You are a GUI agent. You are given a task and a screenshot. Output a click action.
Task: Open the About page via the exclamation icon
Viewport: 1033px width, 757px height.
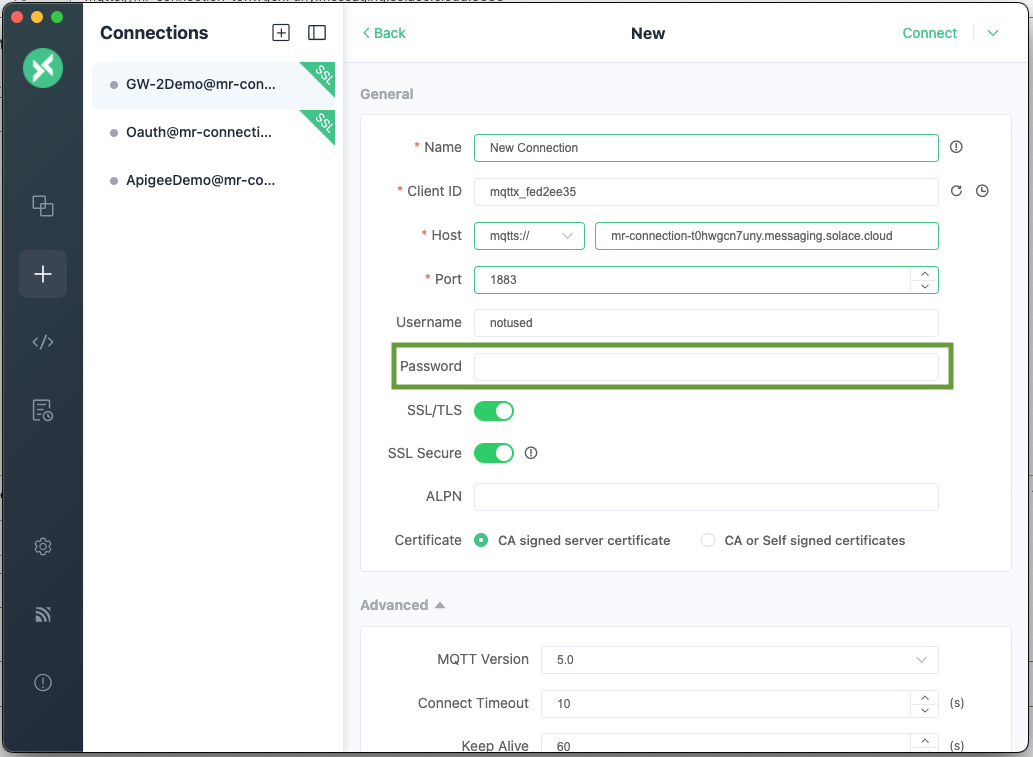click(42, 682)
